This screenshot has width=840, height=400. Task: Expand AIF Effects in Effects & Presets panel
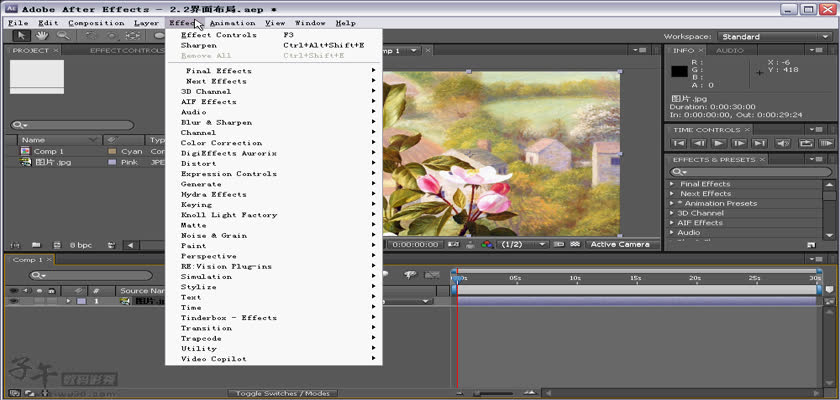(672, 223)
